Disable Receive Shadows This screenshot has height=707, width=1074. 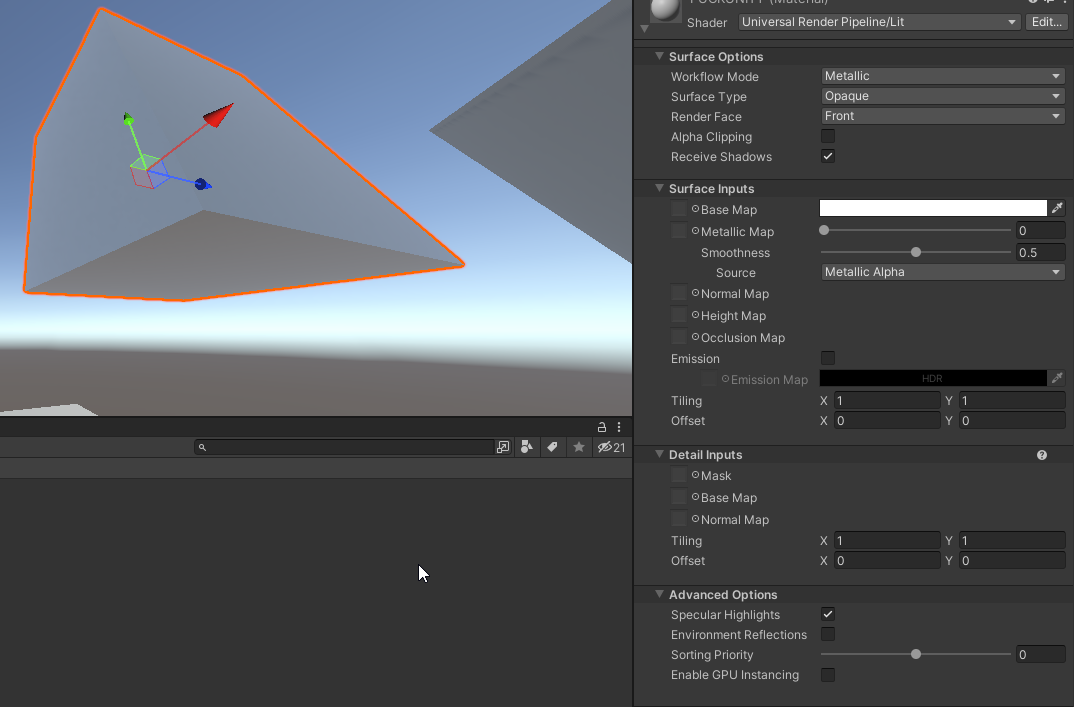click(x=827, y=156)
